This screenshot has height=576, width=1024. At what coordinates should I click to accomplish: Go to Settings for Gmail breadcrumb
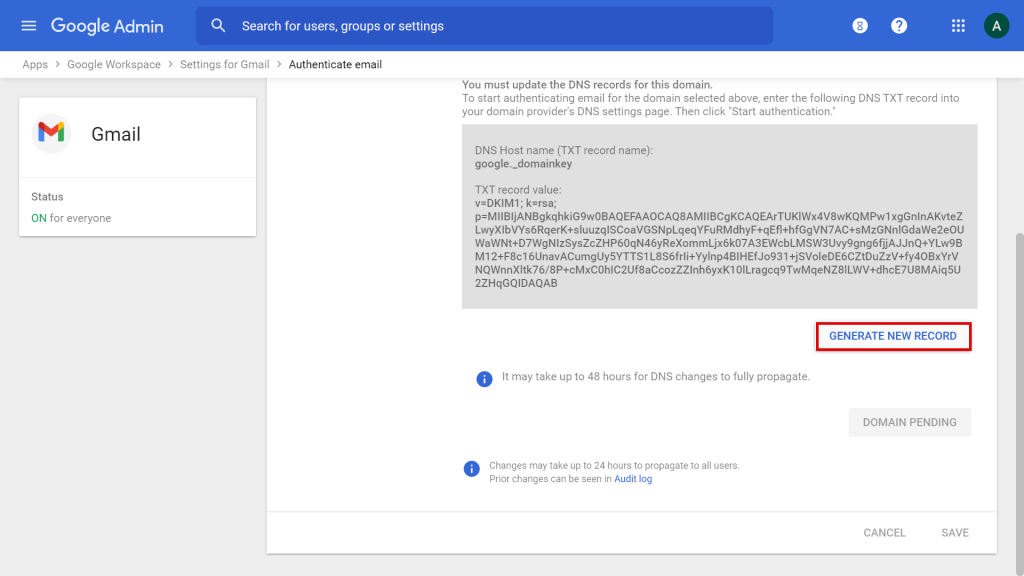click(225, 65)
